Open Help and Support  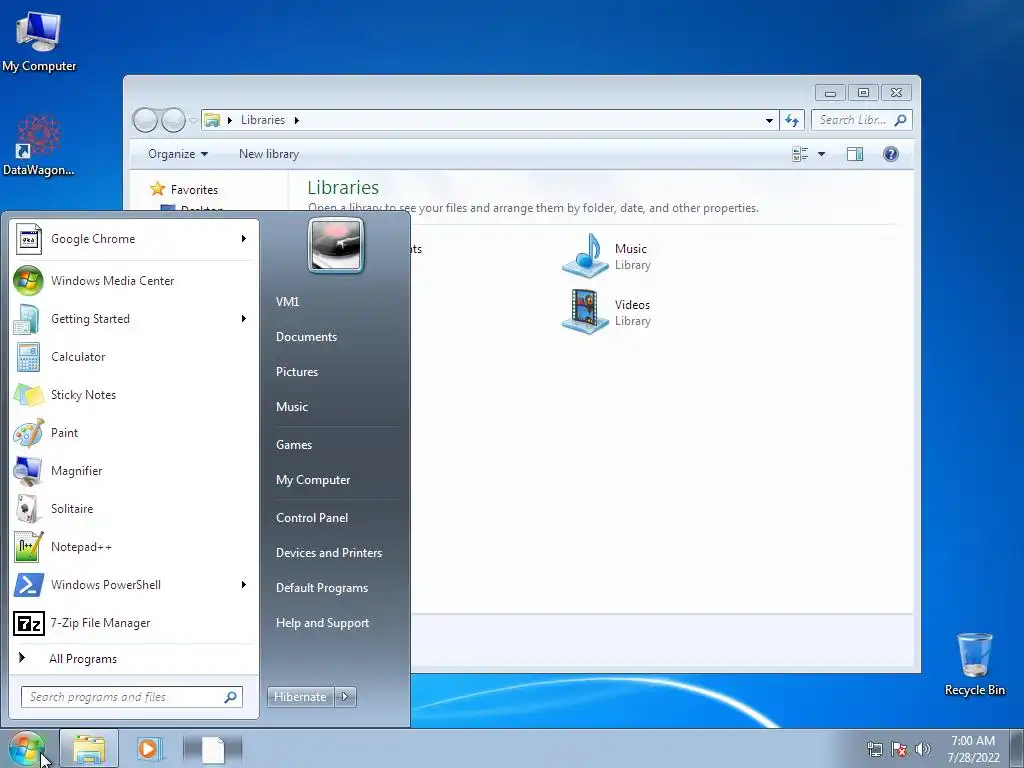point(323,623)
